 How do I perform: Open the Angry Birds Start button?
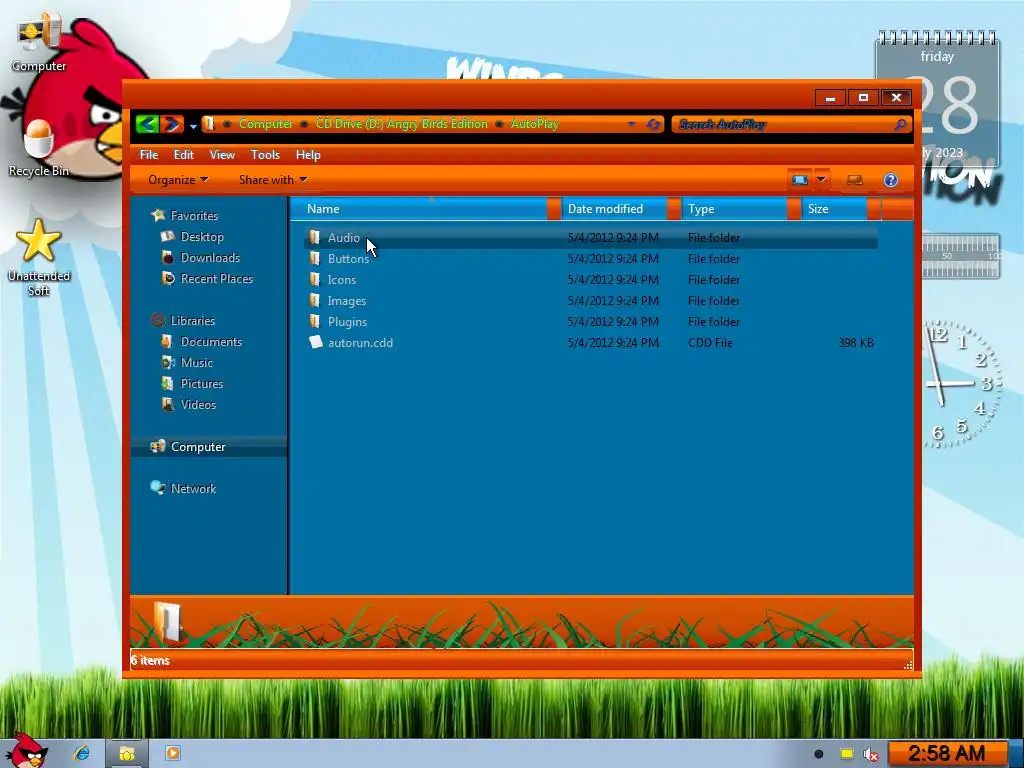tap(26, 750)
